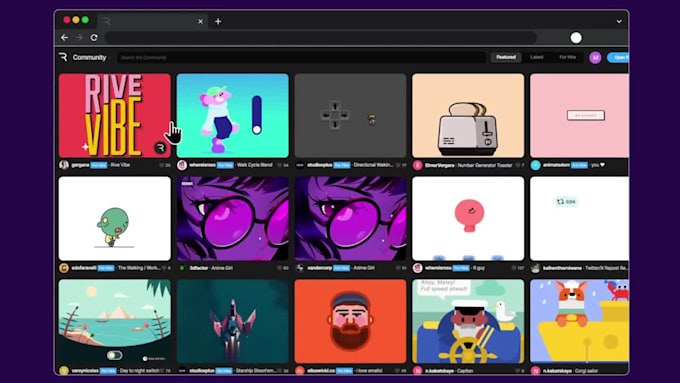Open the Number Generator Toaster thumbnail
Viewport: 680px width, 383px height.
point(468,115)
